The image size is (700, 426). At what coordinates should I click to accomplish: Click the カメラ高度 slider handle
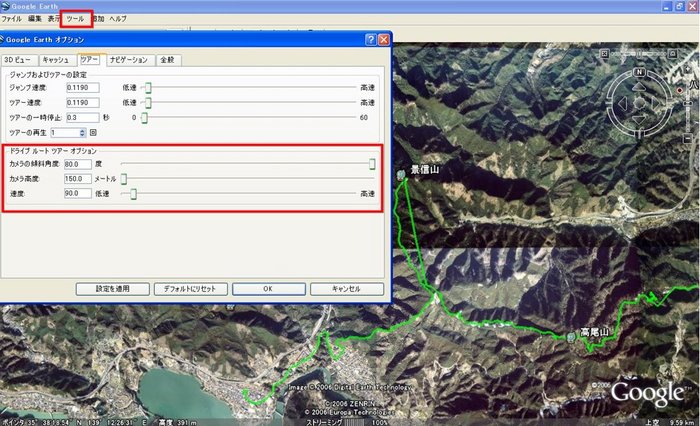point(124,179)
